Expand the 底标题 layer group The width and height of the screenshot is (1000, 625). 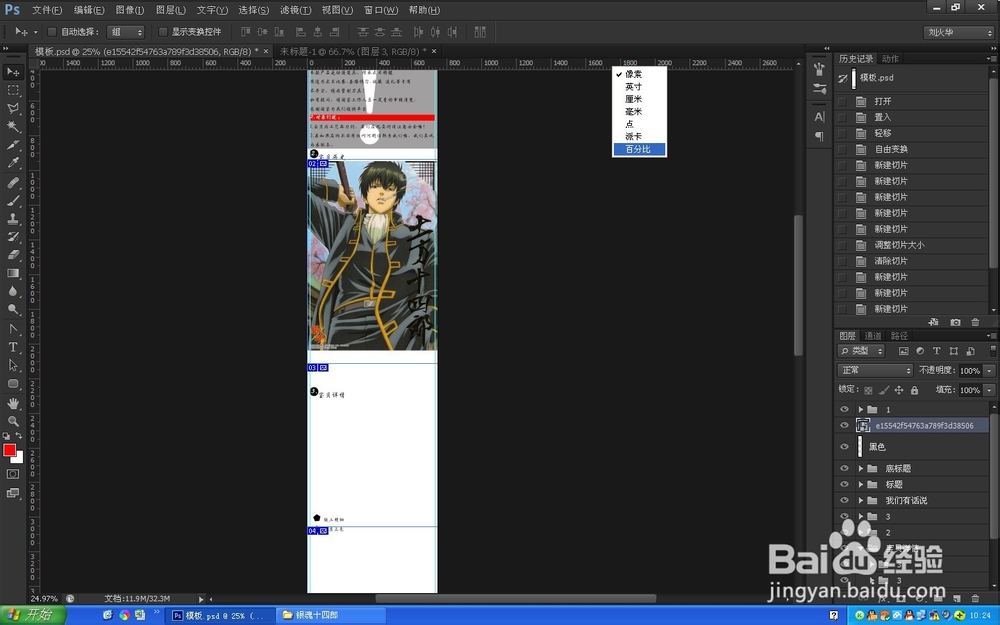pos(860,468)
